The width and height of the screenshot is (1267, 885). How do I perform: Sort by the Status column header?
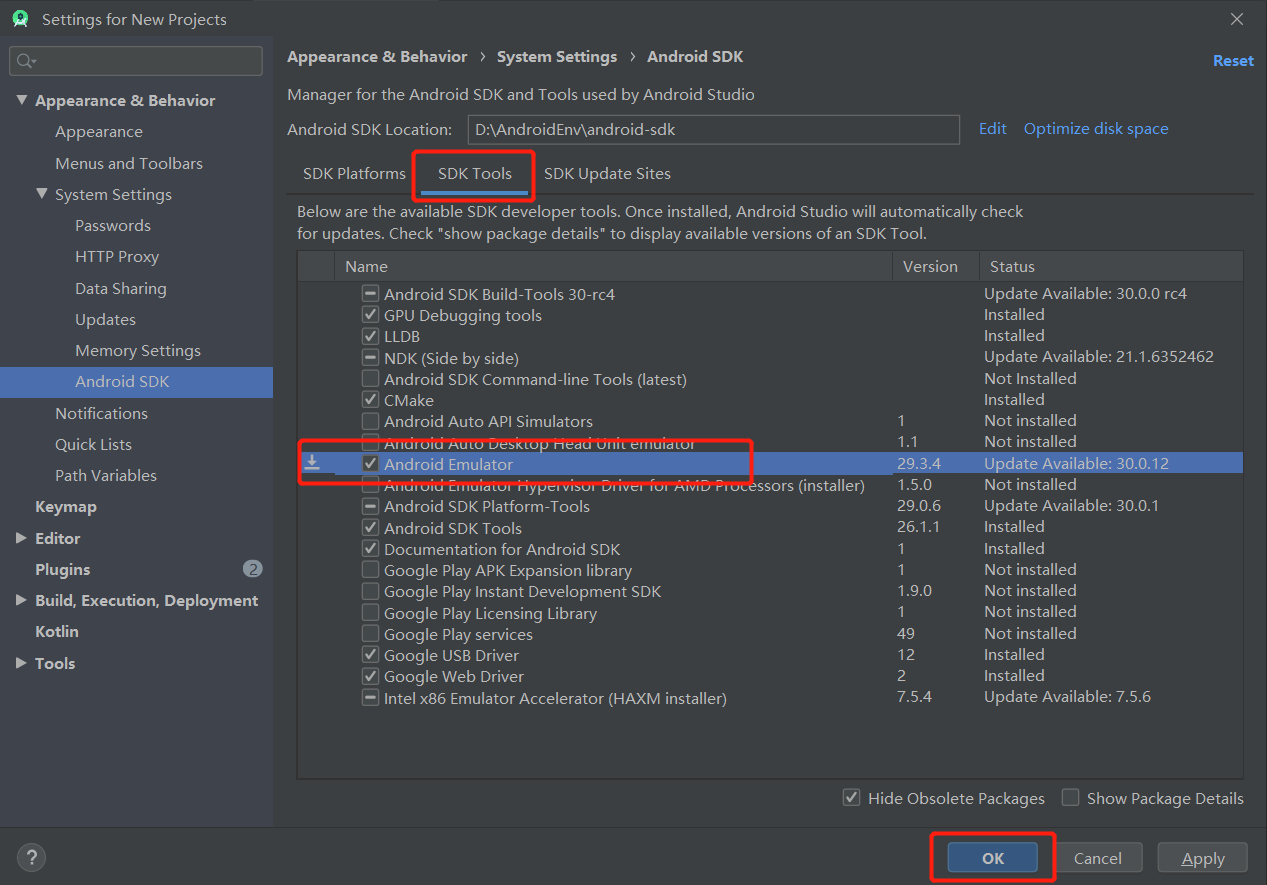tap(1111, 266)
